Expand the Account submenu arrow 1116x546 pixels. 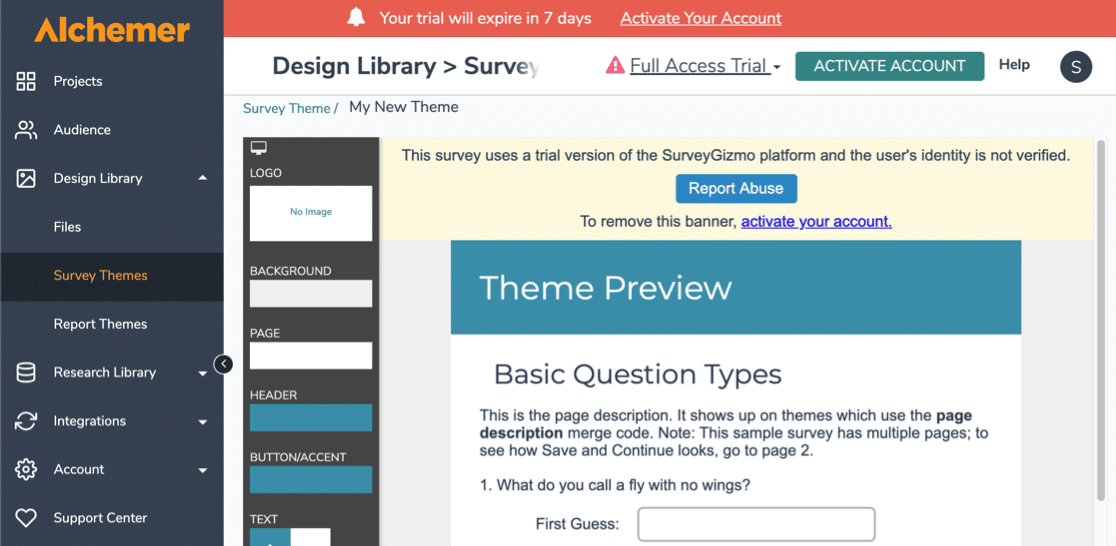pyautogui.click(x=203, y=471)
